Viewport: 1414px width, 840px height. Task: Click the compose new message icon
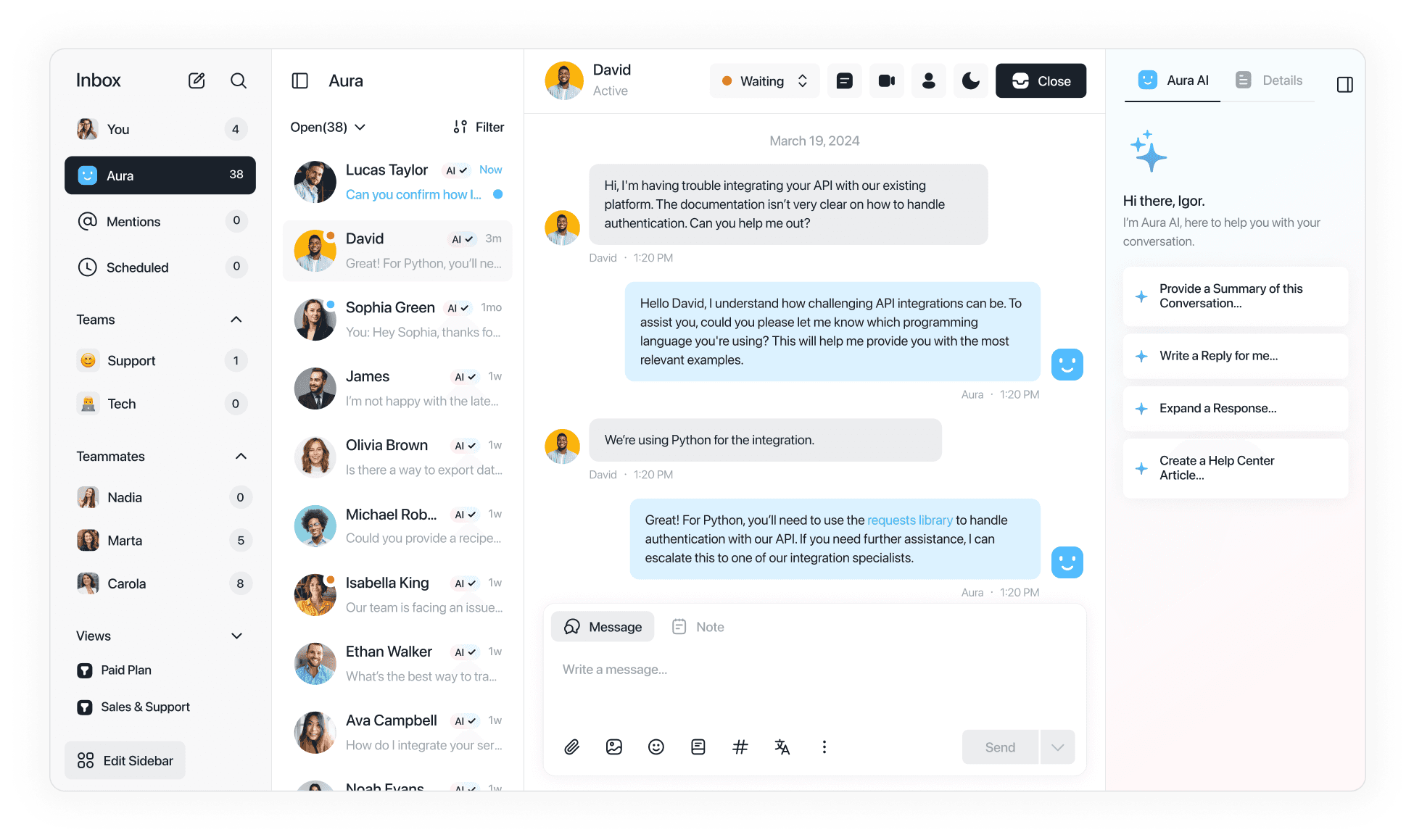pos(196,81)
